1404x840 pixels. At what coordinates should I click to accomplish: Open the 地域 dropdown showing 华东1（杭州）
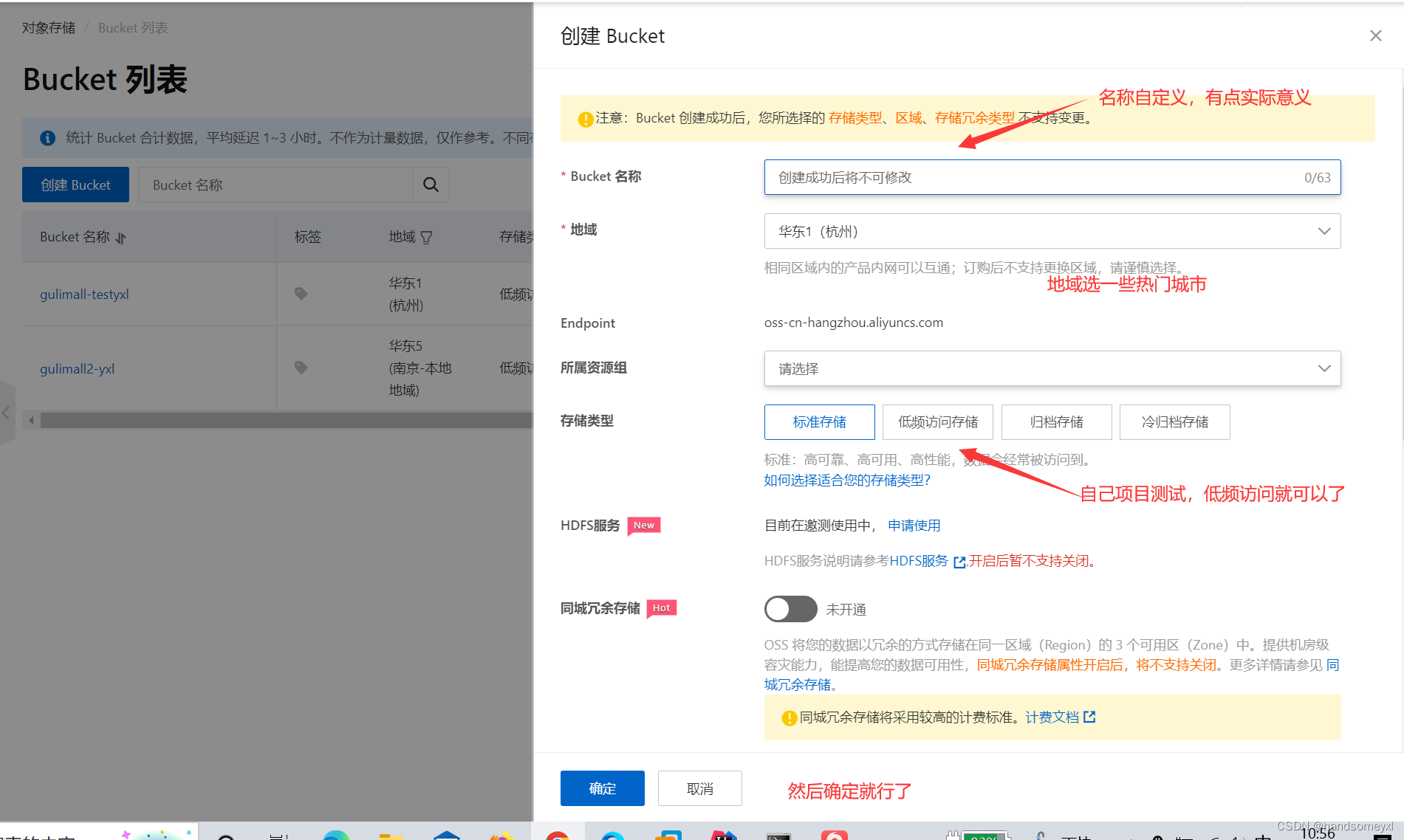pyautogui.click(x=1052, y=231)
